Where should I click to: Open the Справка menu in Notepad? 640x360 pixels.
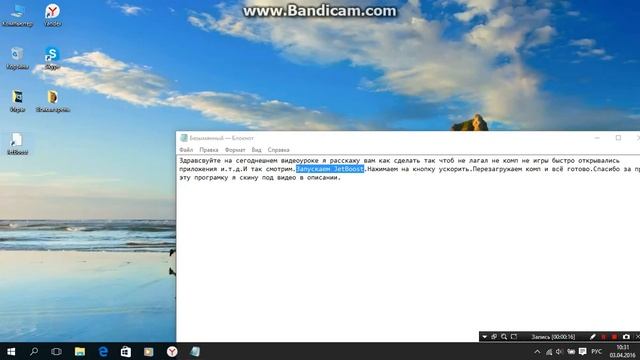278,150
